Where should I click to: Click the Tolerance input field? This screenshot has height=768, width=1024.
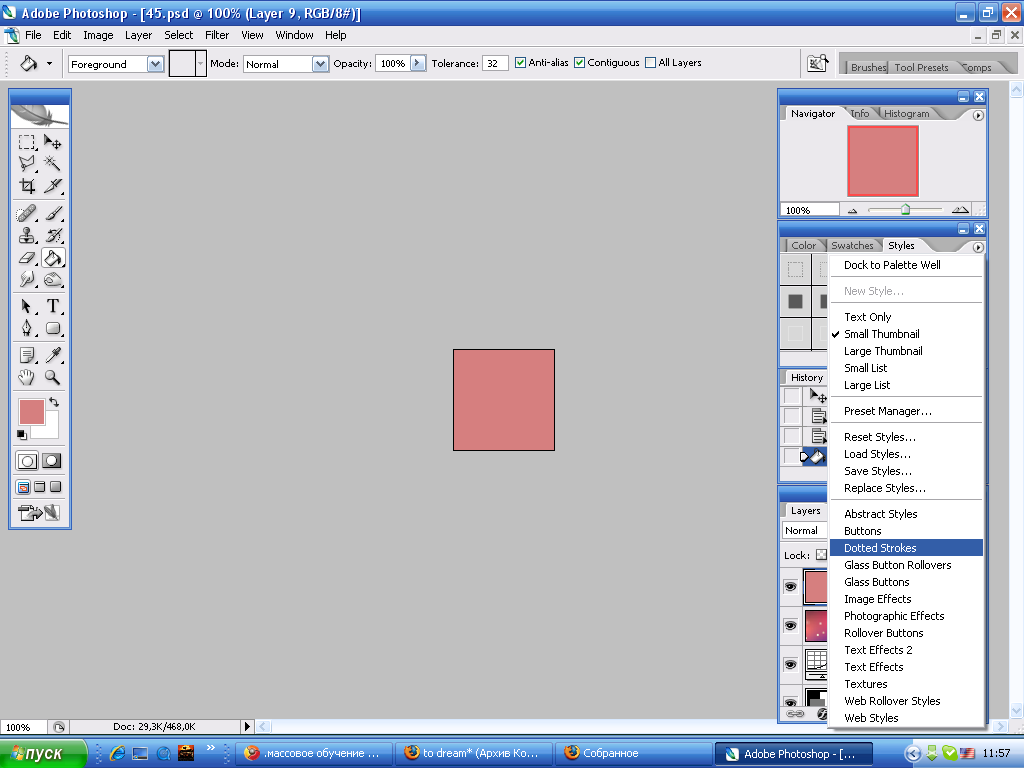pos(495,63)
